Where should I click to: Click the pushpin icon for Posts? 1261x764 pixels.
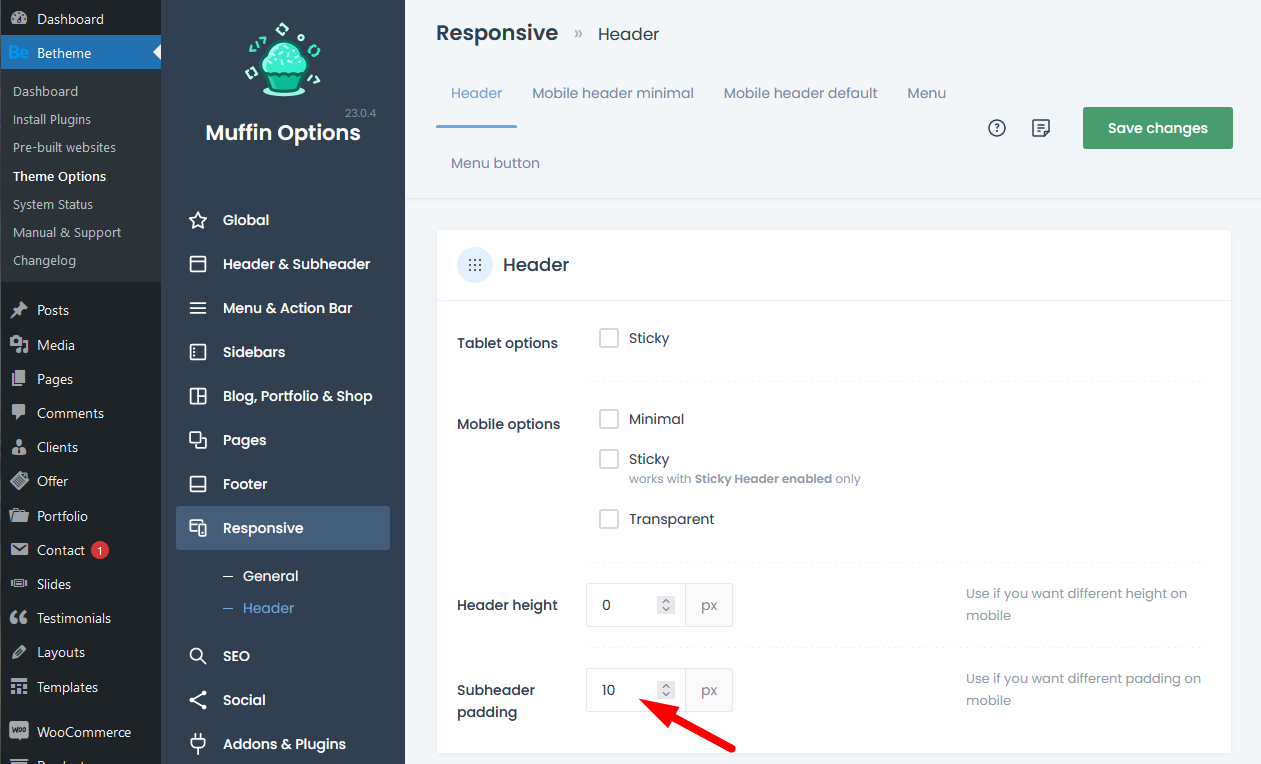pos(19,310)
